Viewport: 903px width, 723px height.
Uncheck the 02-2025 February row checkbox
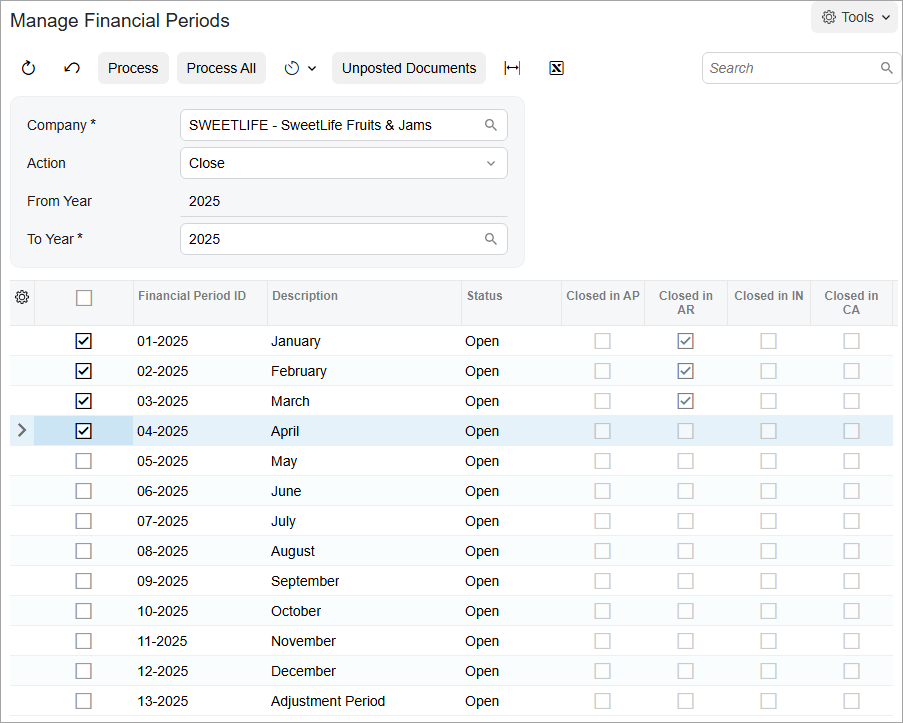point(84,371)
